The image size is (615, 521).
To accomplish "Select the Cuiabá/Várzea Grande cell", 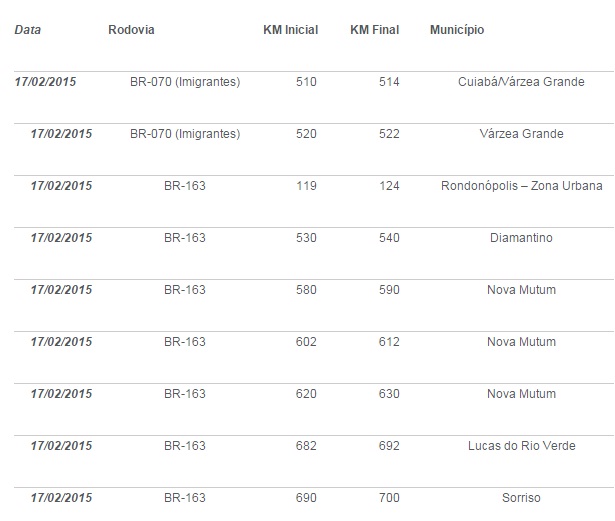I will click(521, 82).
